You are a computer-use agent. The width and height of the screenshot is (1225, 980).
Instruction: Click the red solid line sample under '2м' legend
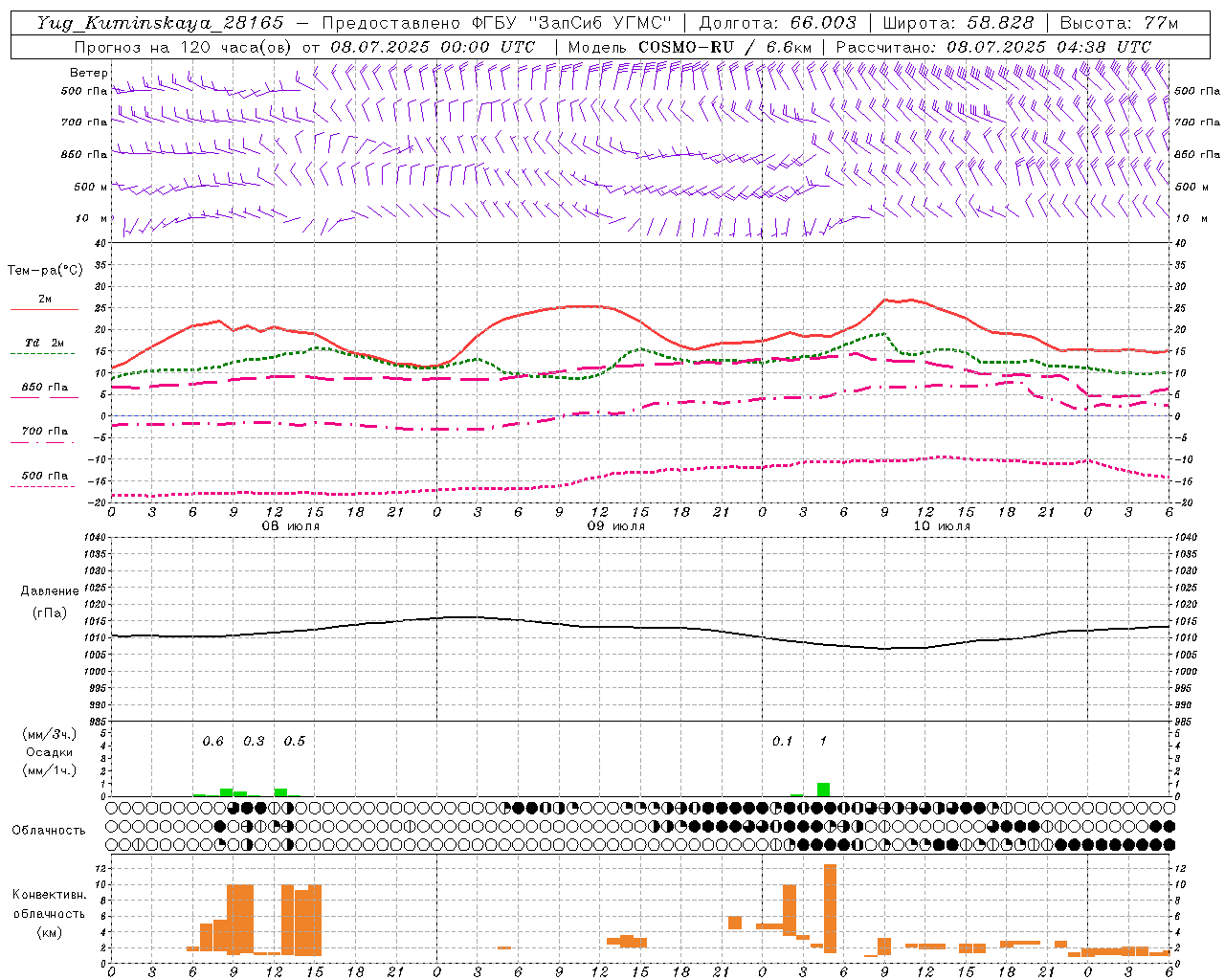(x=44, y=309)
